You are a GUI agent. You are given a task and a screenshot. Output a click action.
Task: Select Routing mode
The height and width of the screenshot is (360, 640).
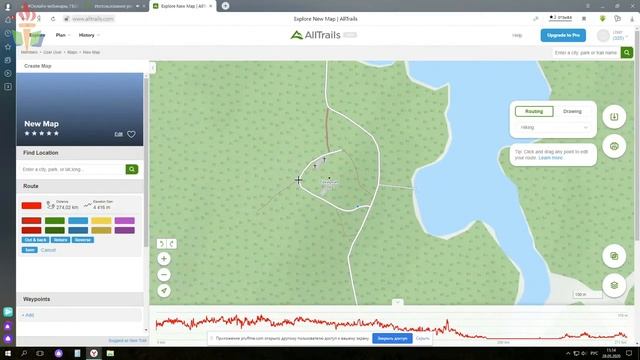tap(534, 111)
